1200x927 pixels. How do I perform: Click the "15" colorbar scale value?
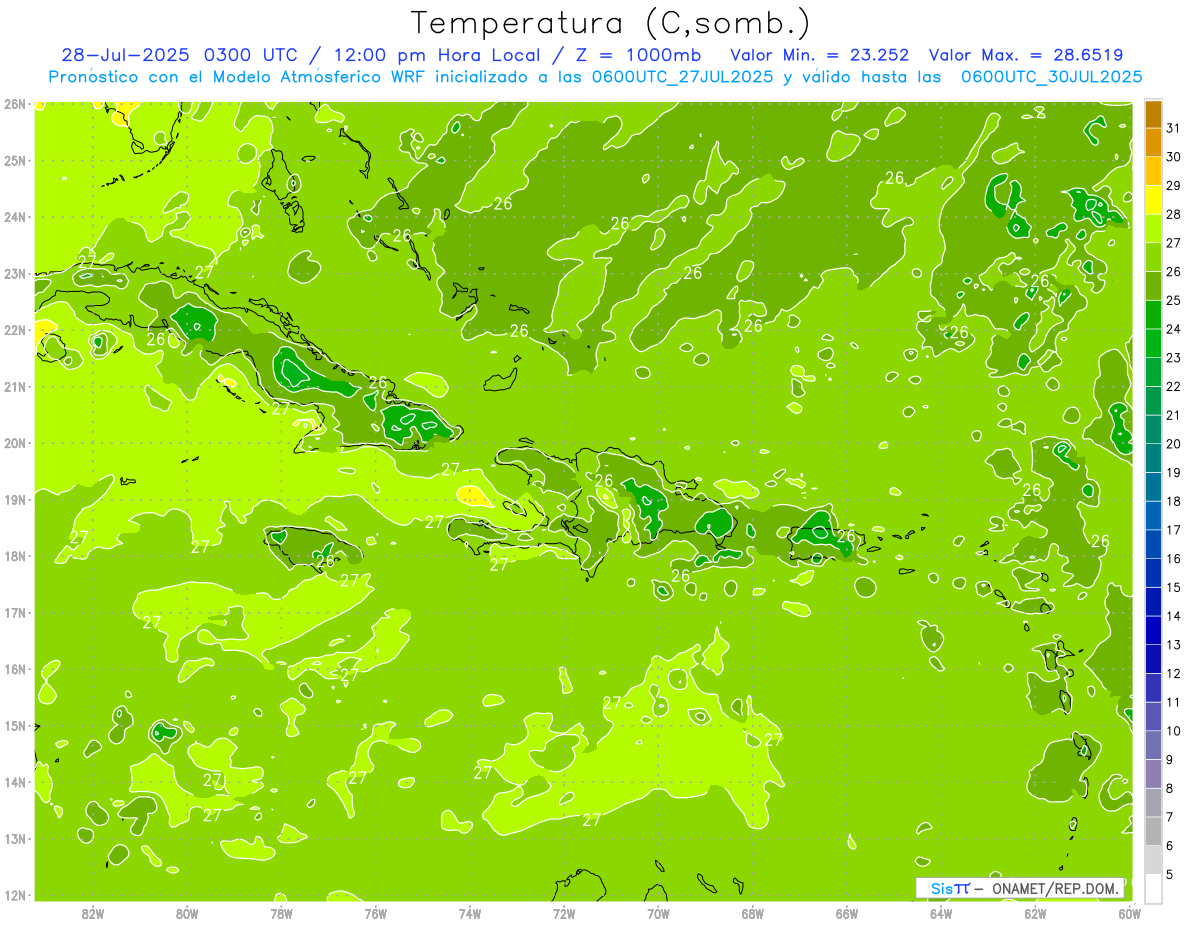pos(1174,587)
